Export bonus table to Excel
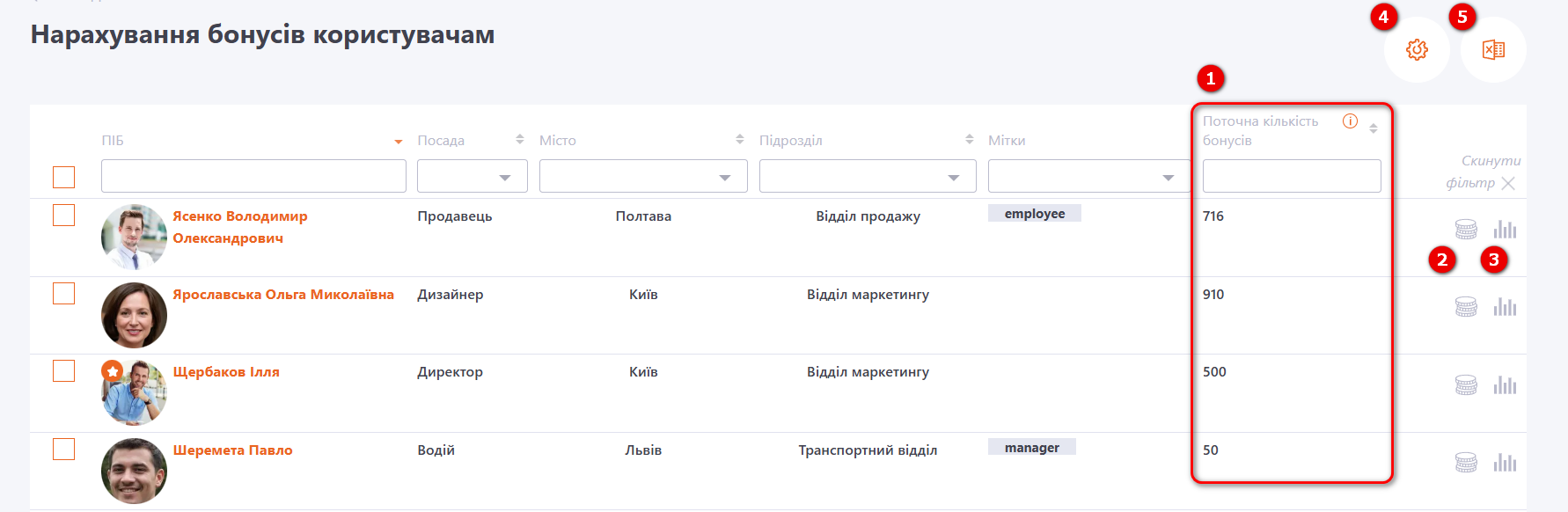 click(x=1493, y=50)
